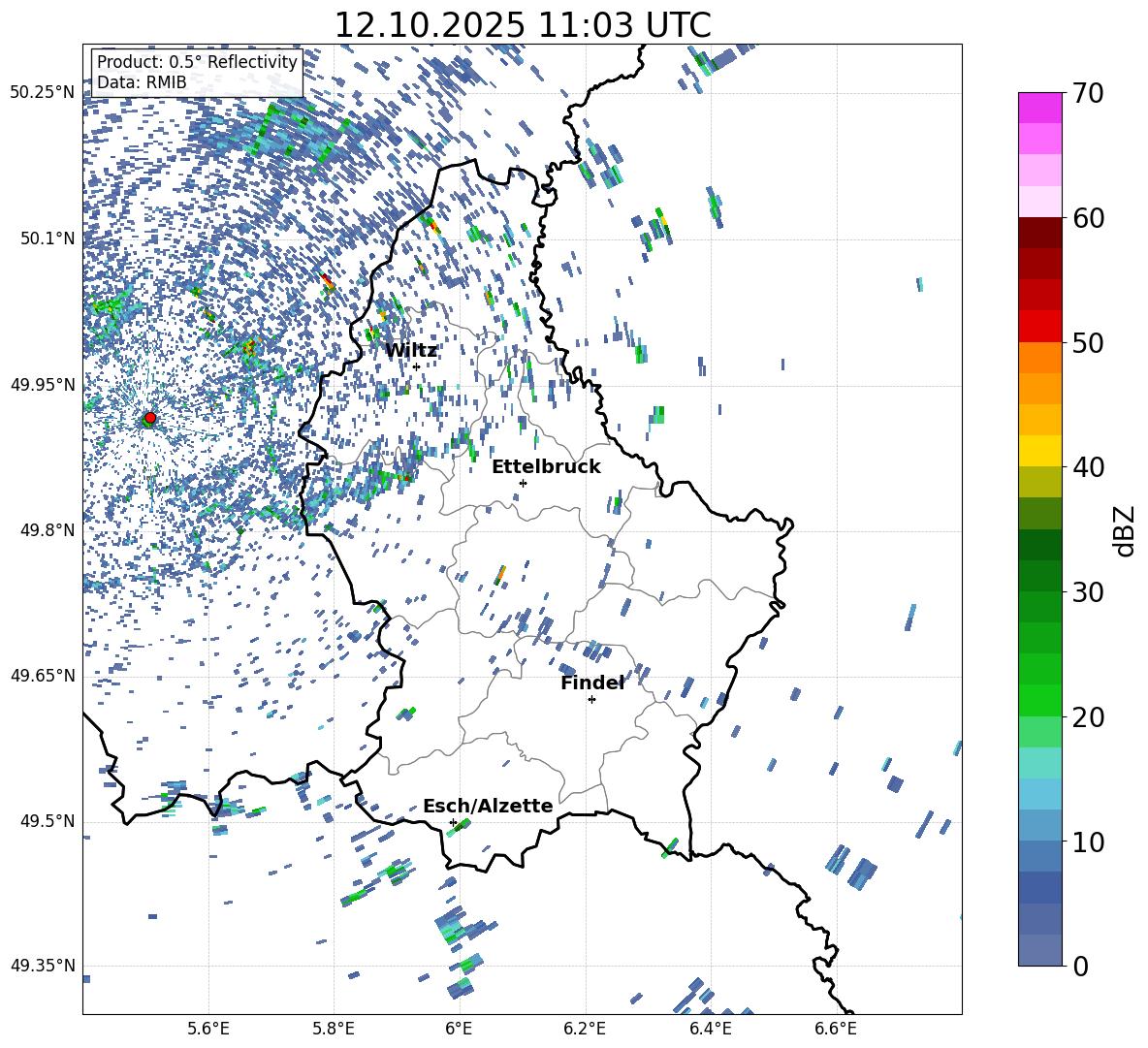Click the Wiltz location cross marker
This screenshot has width=1148, height=1048.
[x=417, y=366]
